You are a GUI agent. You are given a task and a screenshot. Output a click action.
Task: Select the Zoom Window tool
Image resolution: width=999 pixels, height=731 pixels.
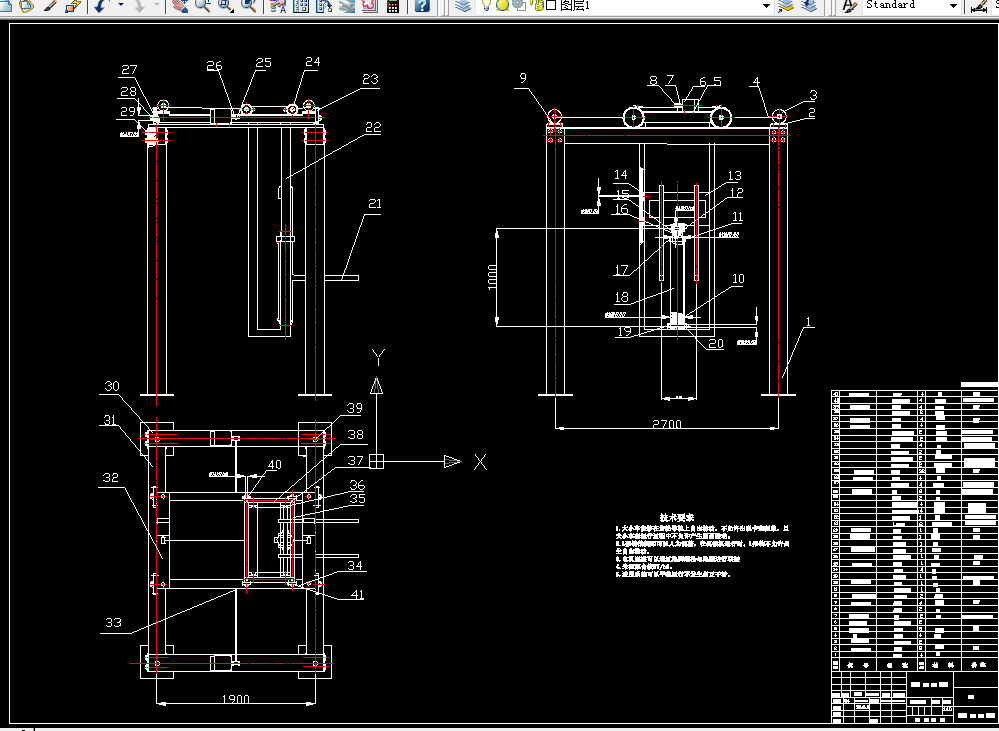226,6
